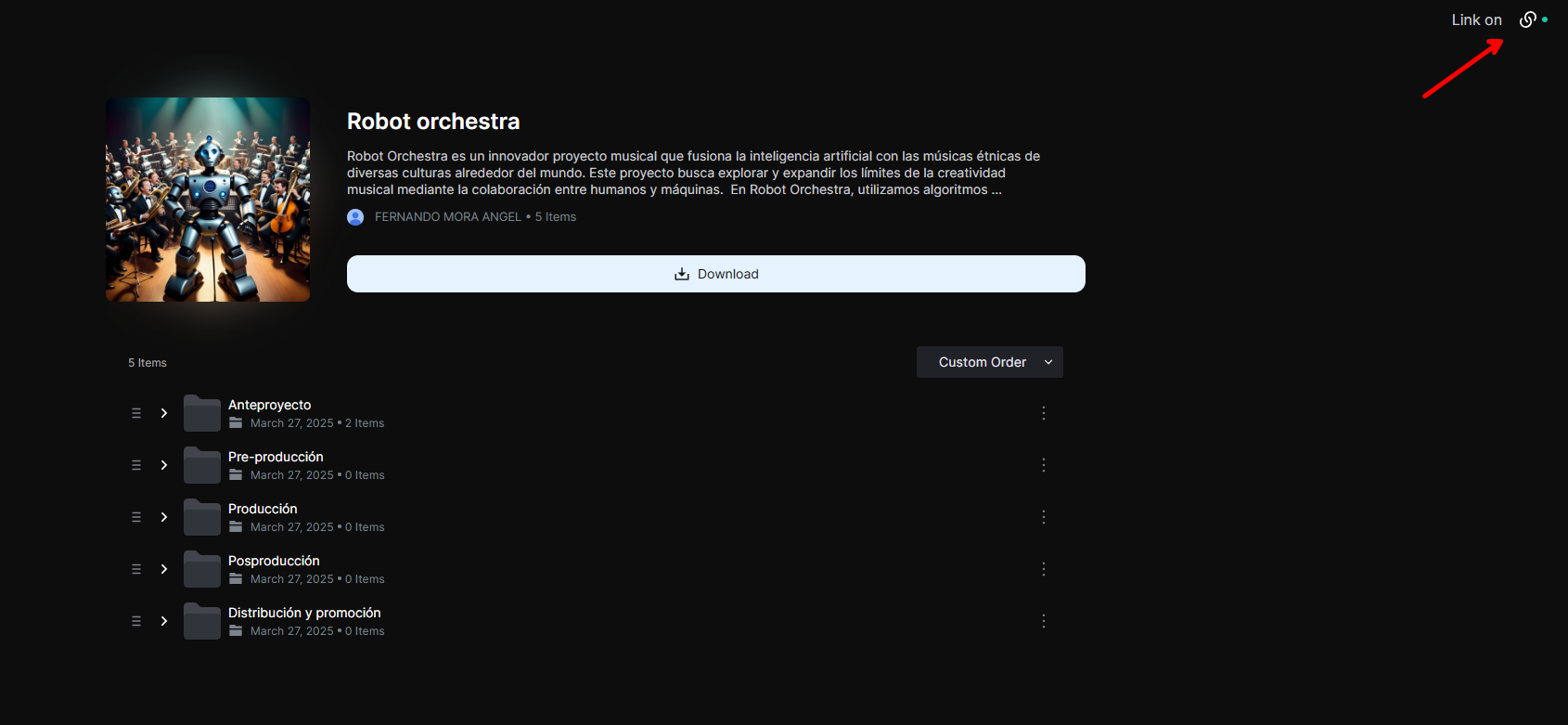Open three-dot menu for Distribución y promoción

pos(1044,621)
